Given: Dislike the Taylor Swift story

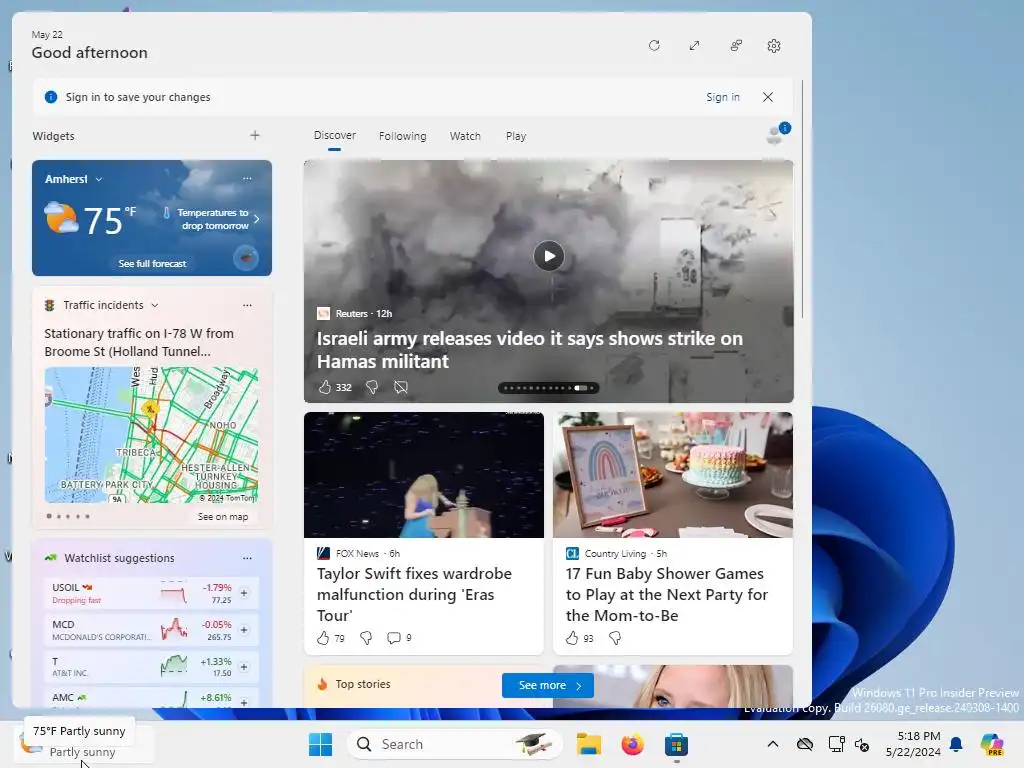Looking at the screenshot, I should (366, 638).
